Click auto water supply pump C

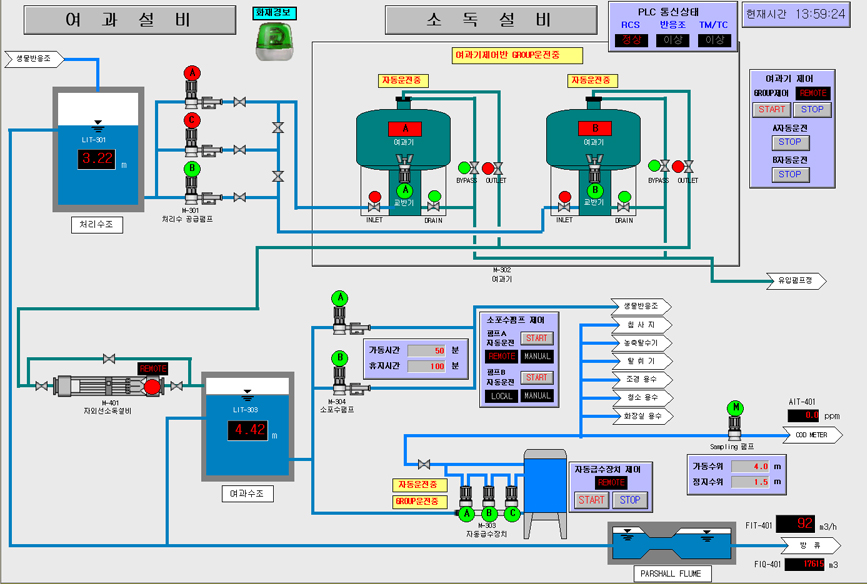click(x=512, y=513)
